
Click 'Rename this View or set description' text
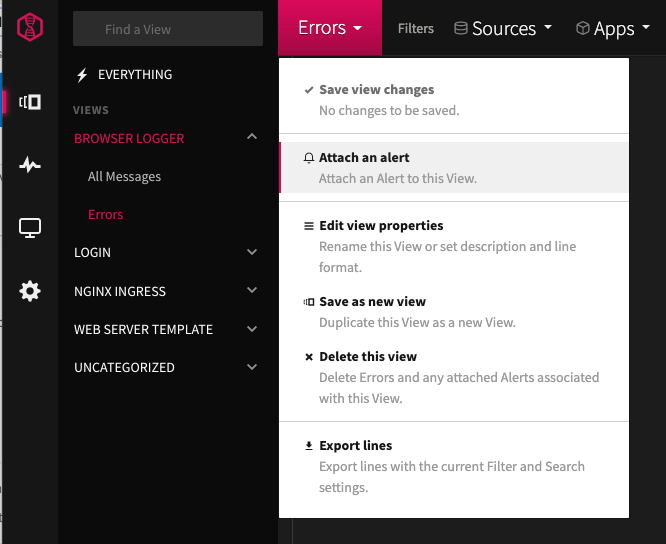tap(412, 247)
